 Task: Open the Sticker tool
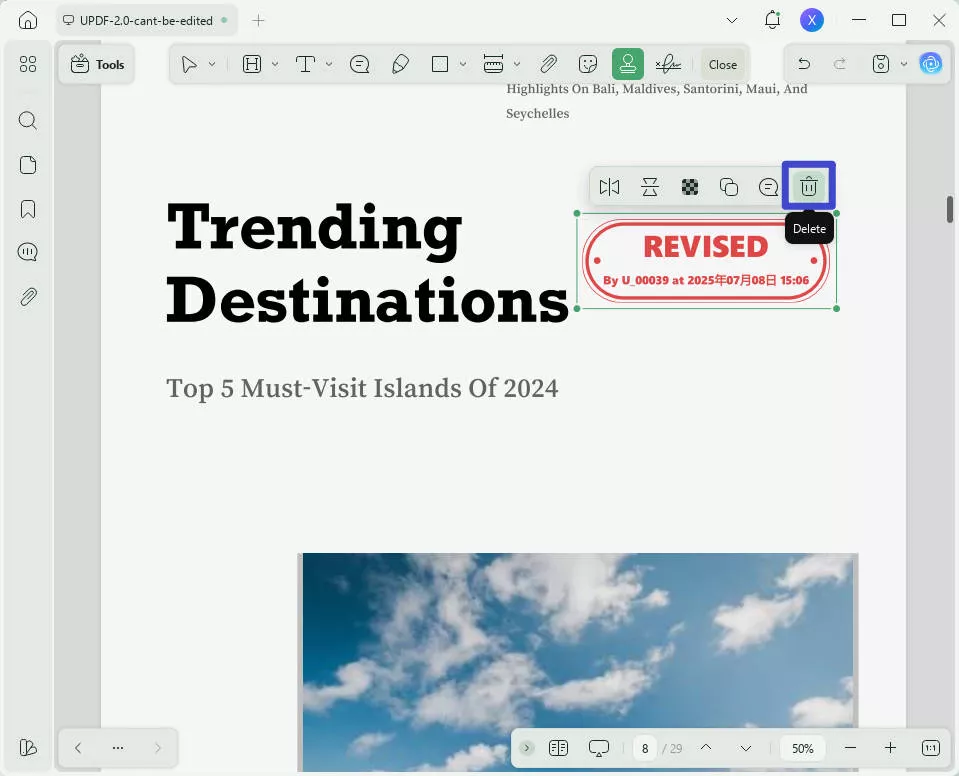588,63
